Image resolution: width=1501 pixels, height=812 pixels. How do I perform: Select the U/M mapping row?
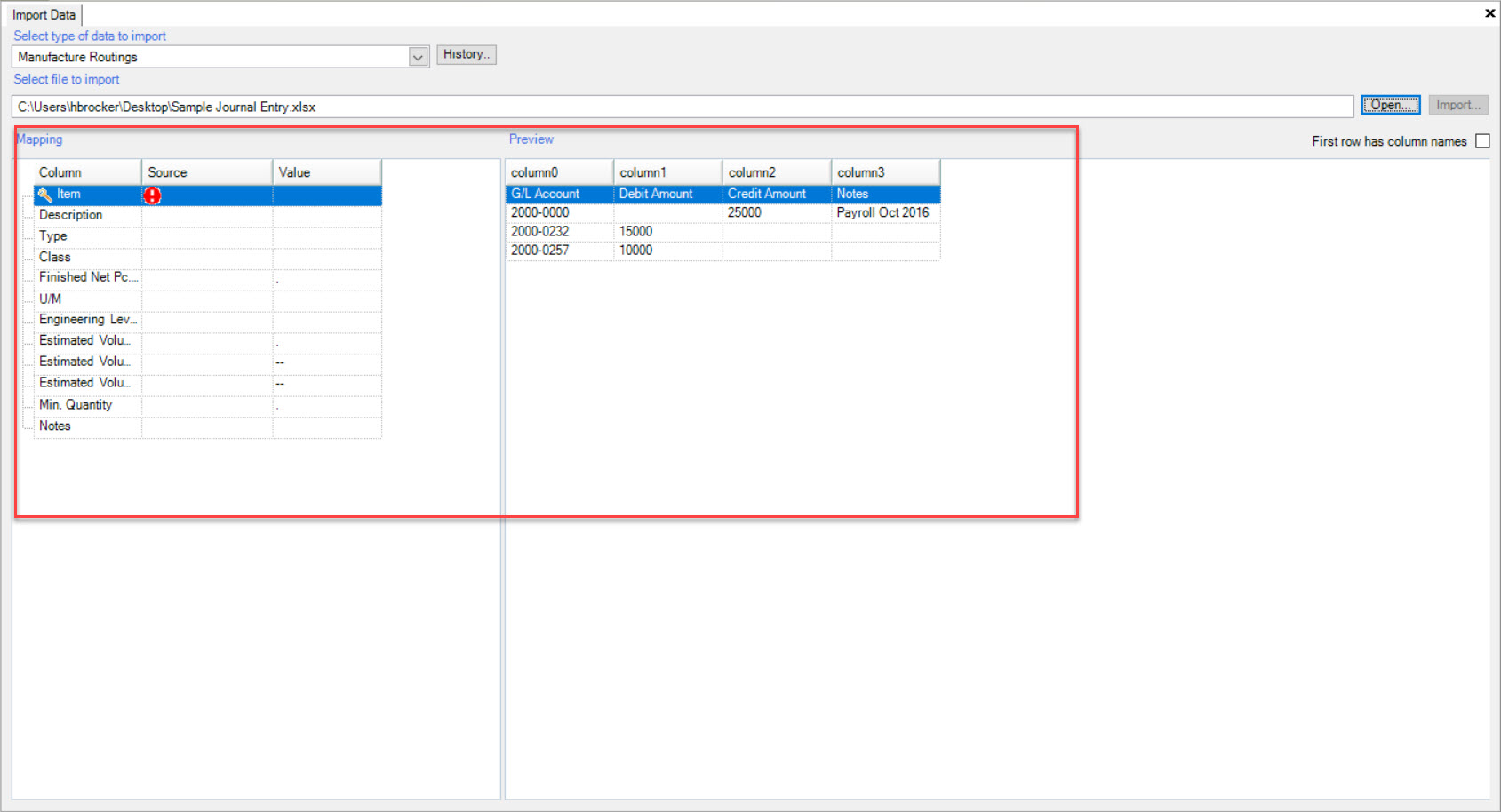pos(208,299)
